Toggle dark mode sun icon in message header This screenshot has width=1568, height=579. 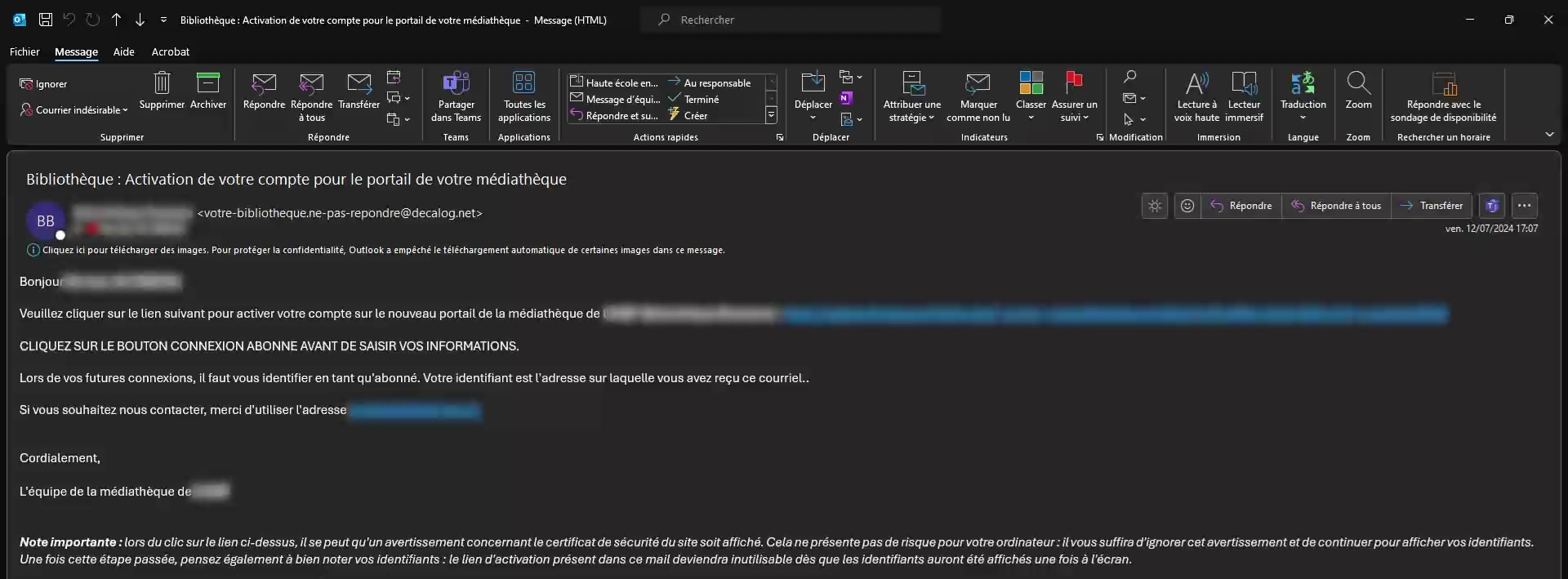click(x=1154, y=206)
